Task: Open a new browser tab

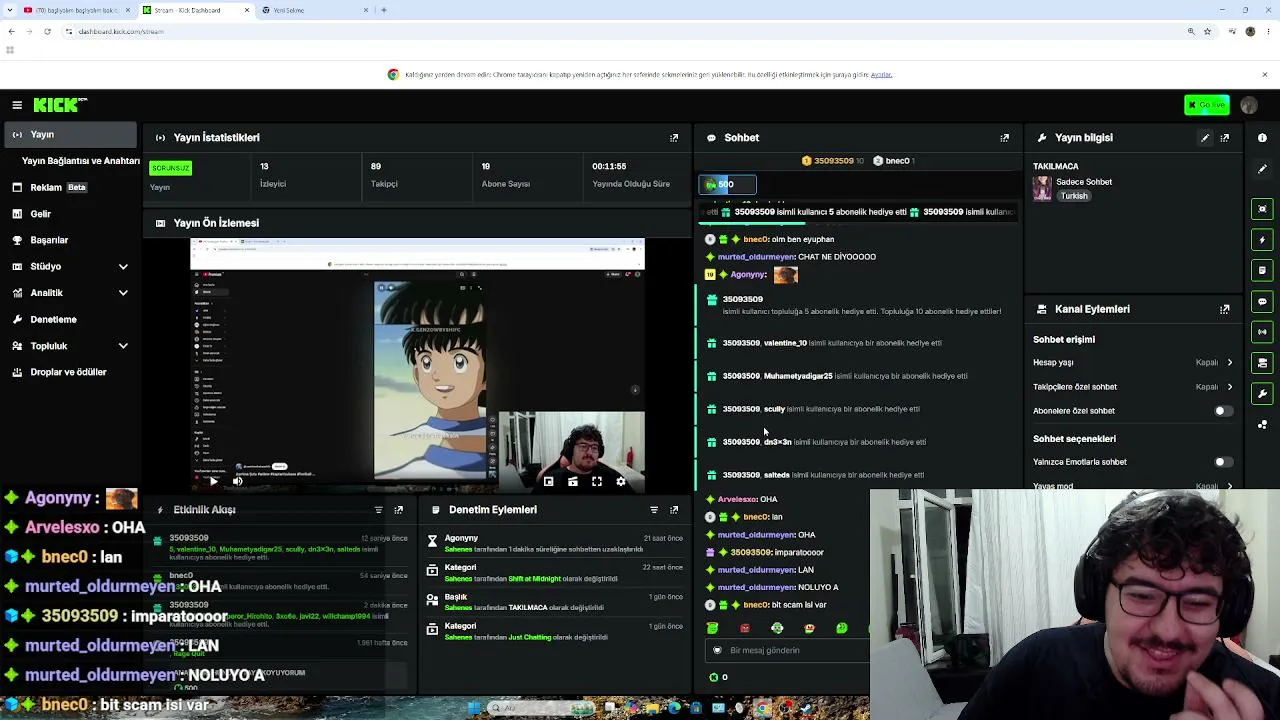Action: point(384,10)
